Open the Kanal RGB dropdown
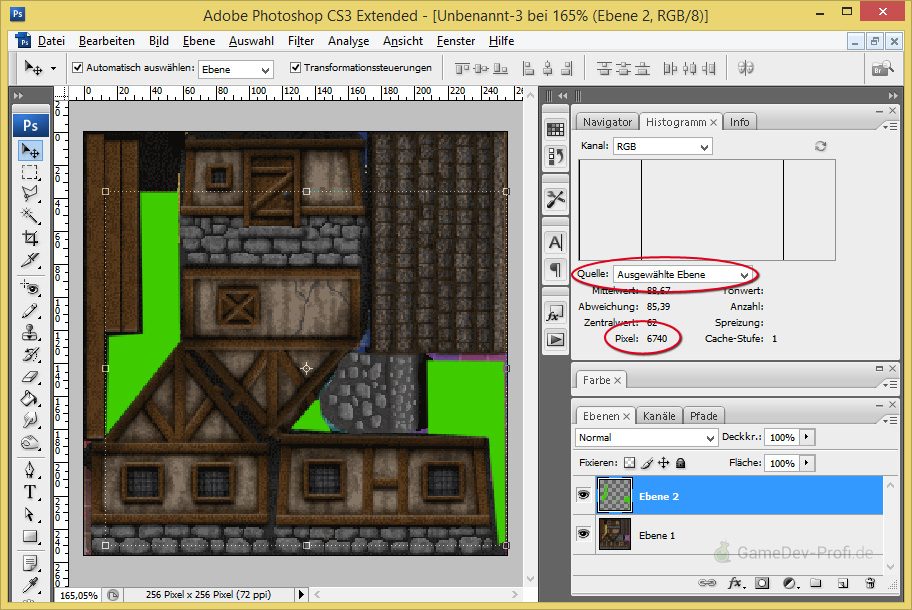Screen dimensions: 912x610 coord(662,147)
